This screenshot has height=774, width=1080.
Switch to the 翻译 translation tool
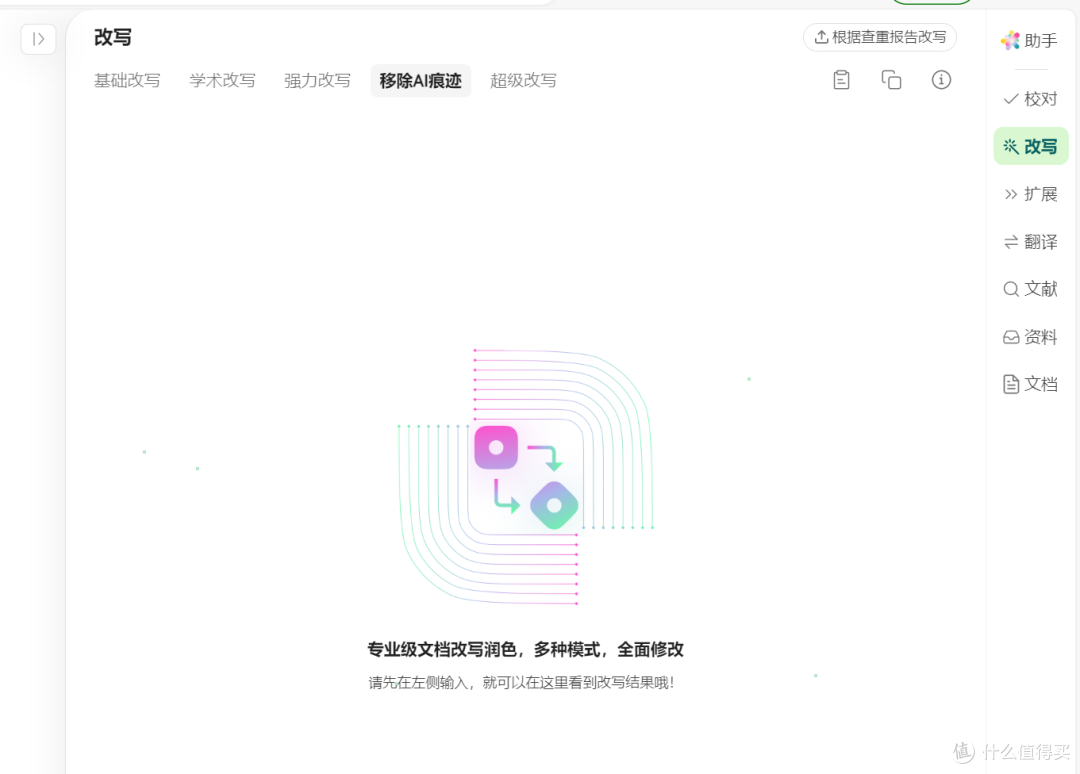point(1030,241)
